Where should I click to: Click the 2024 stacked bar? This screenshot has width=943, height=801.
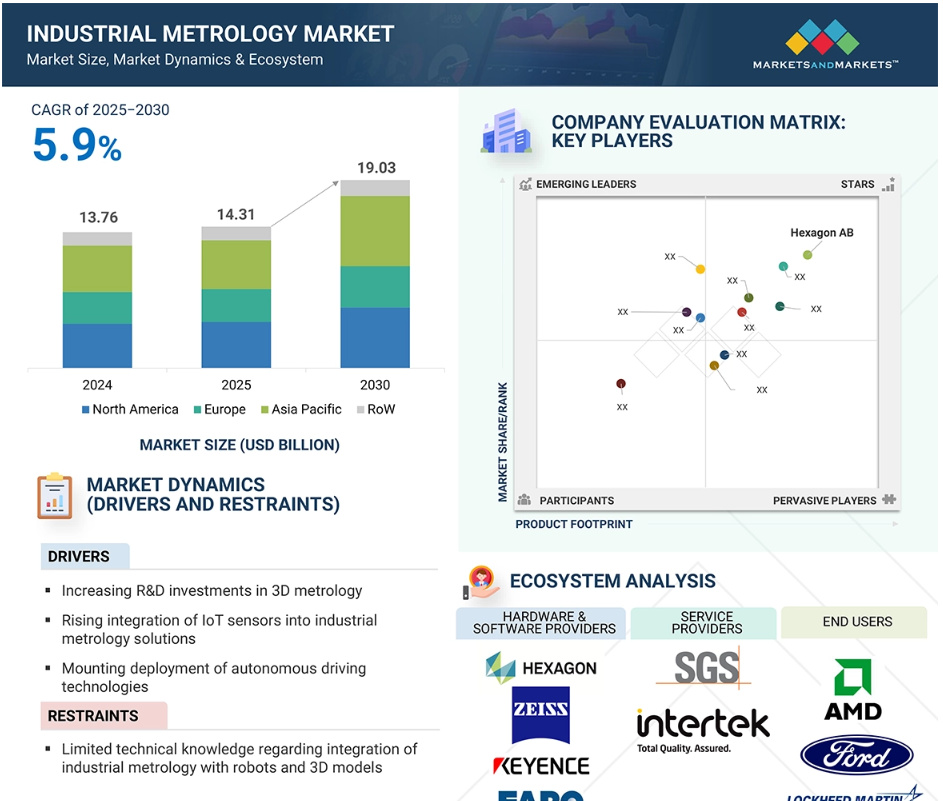(x=97, y=300)
